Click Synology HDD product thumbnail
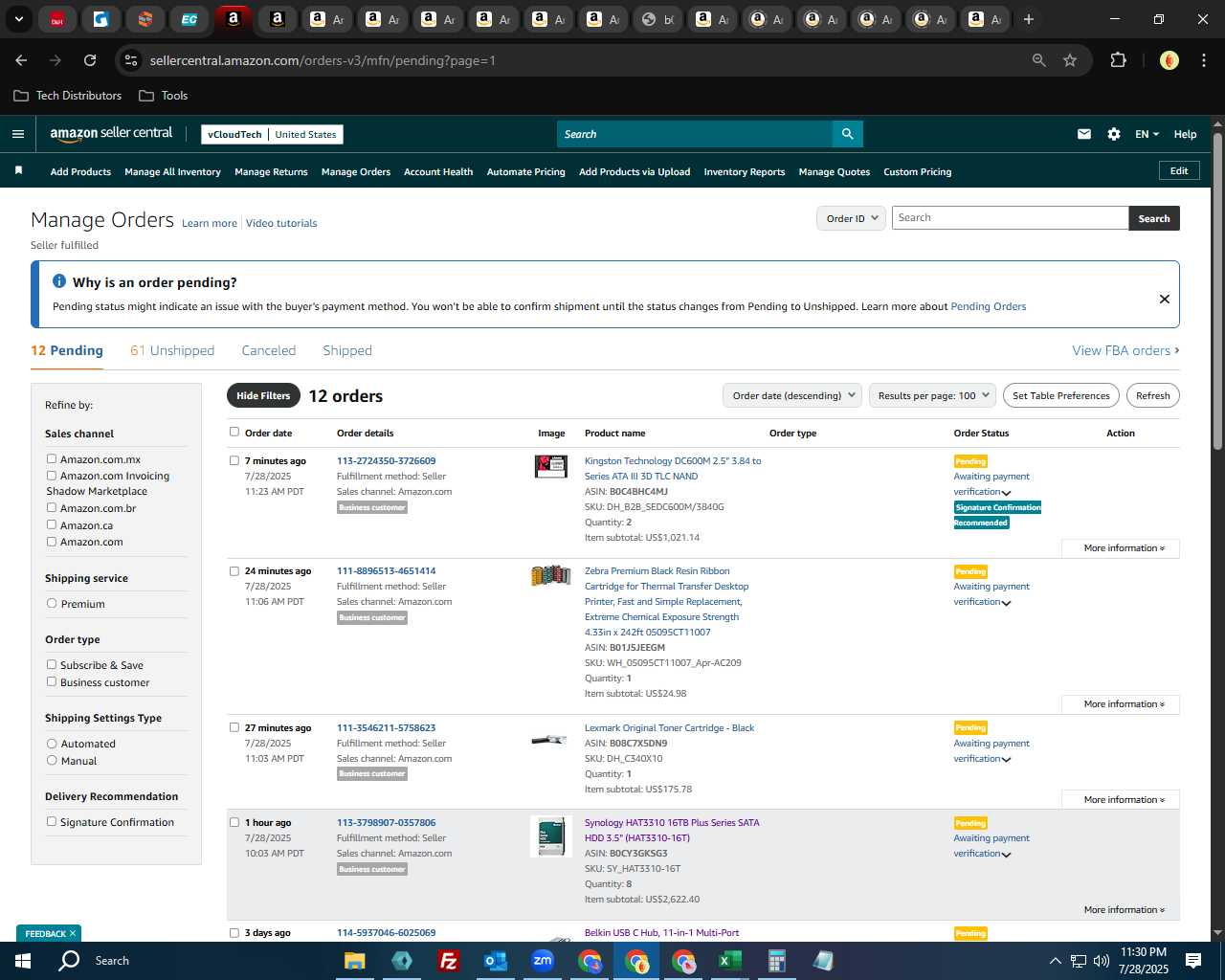 coord(551,836)
